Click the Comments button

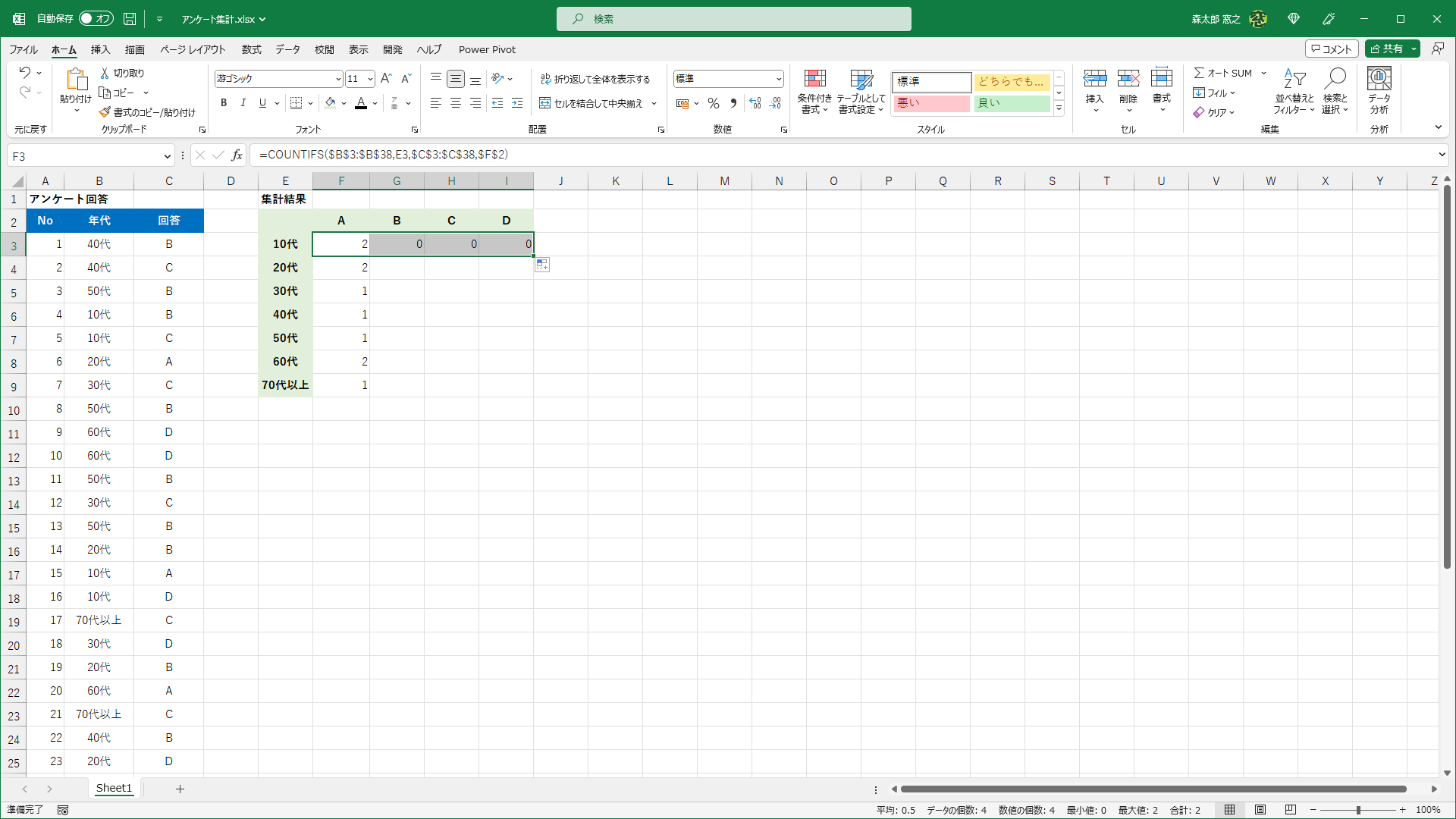(x=1332, y=49)
